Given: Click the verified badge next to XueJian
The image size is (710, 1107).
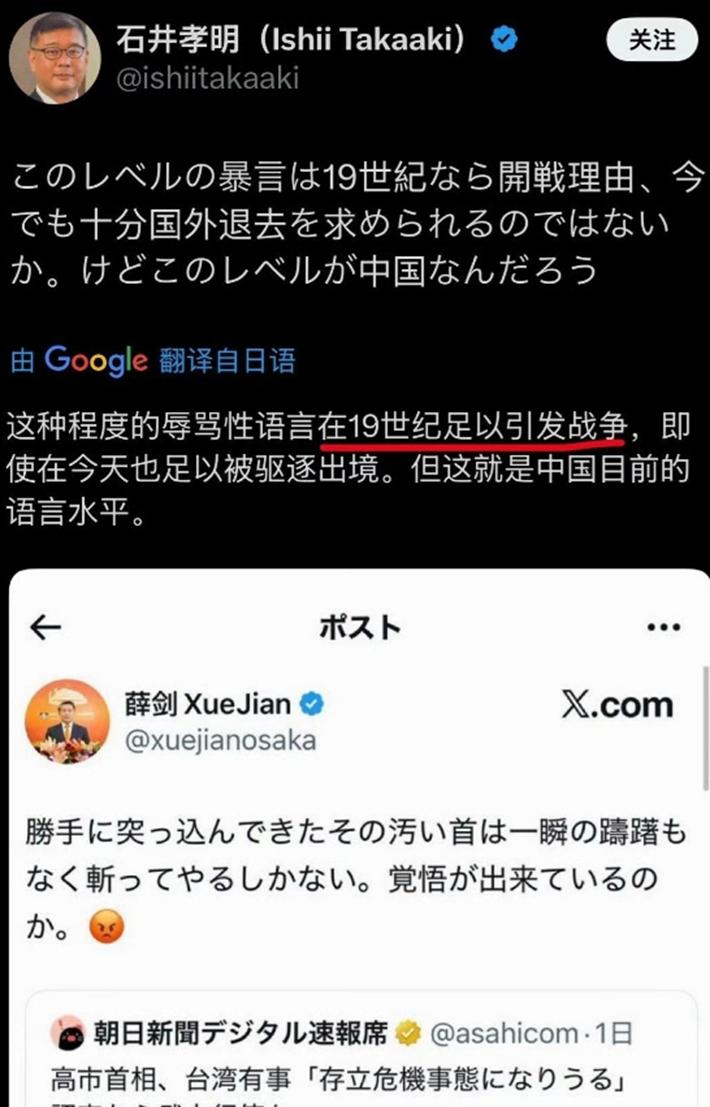Looking at the screenshot, I should (x=311, y=704).
